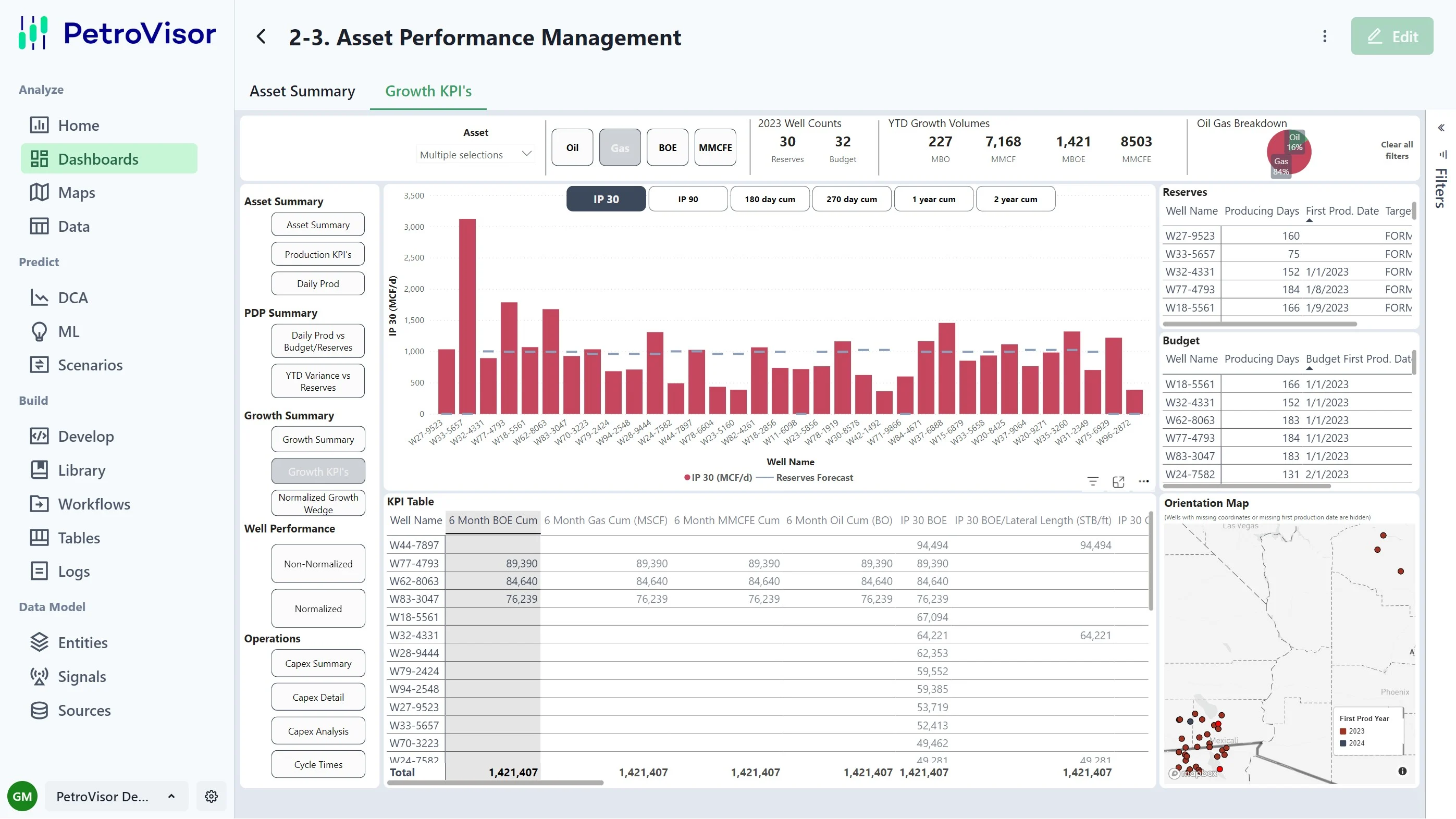Open the chart filter icon
This screenshot has width=1456, height=819.
pyautogui.click(x=1093, y=481)
